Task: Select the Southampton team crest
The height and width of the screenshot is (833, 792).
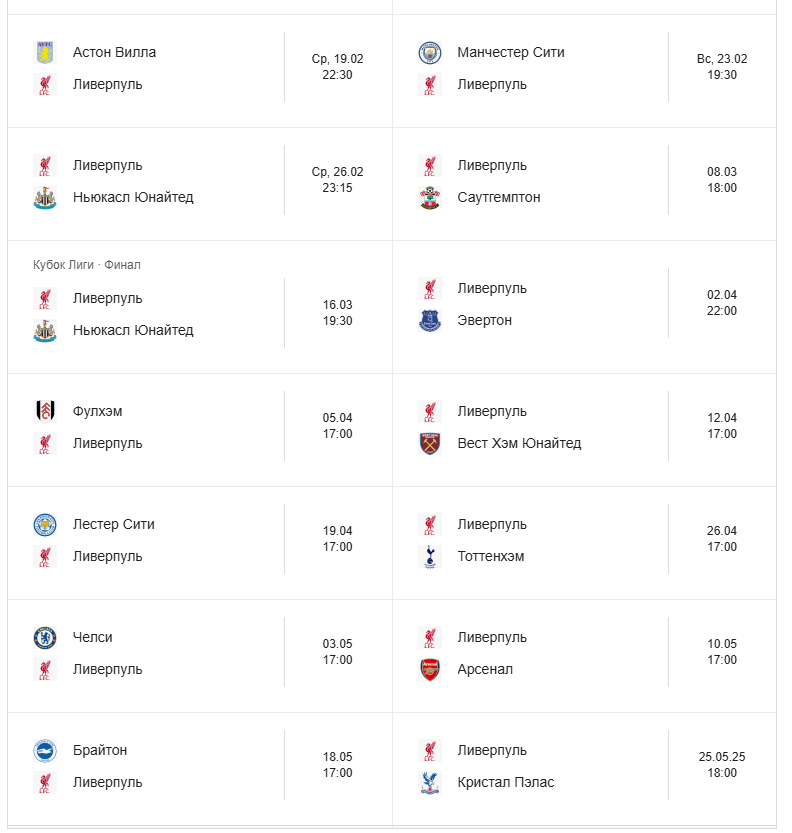Action: (x=430, y=197)
